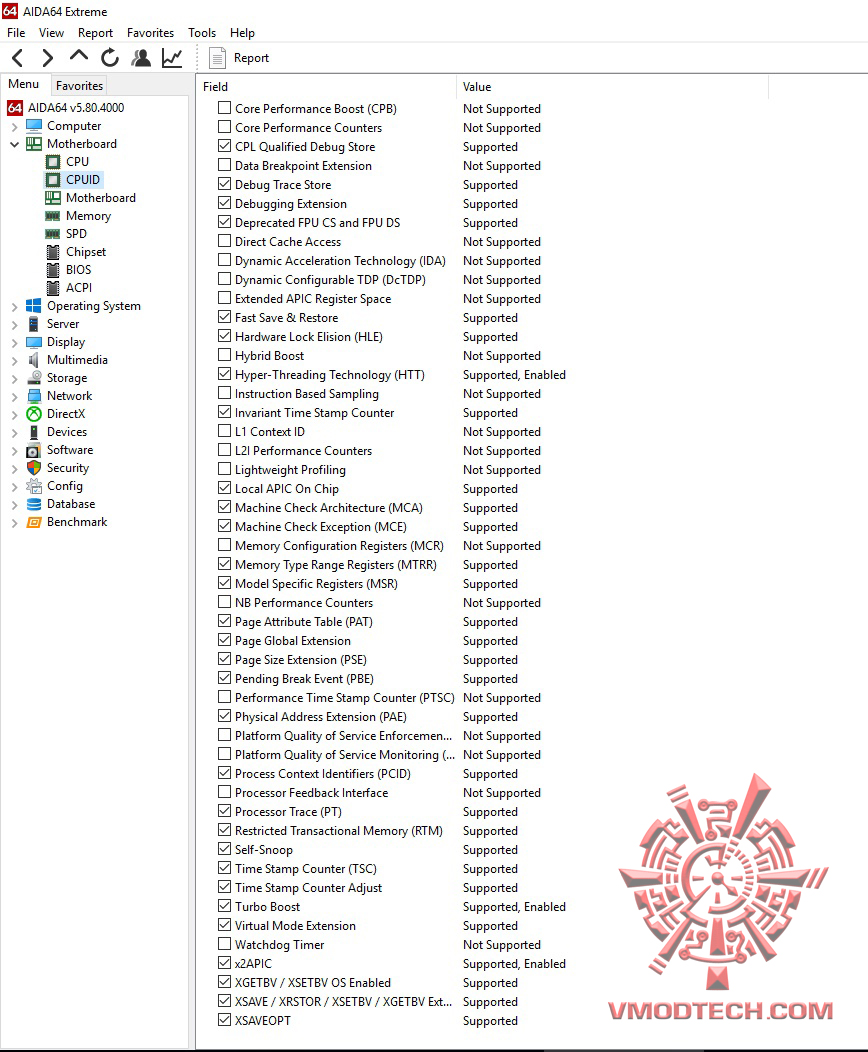Screen dimensions: 868x1052
Task: Select the Computer tree icon
Action: tap(34, 125)
